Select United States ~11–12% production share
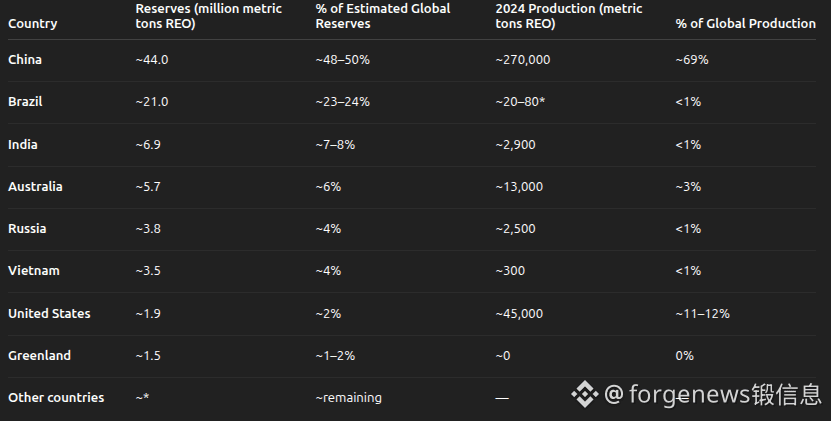 point(702,313)
